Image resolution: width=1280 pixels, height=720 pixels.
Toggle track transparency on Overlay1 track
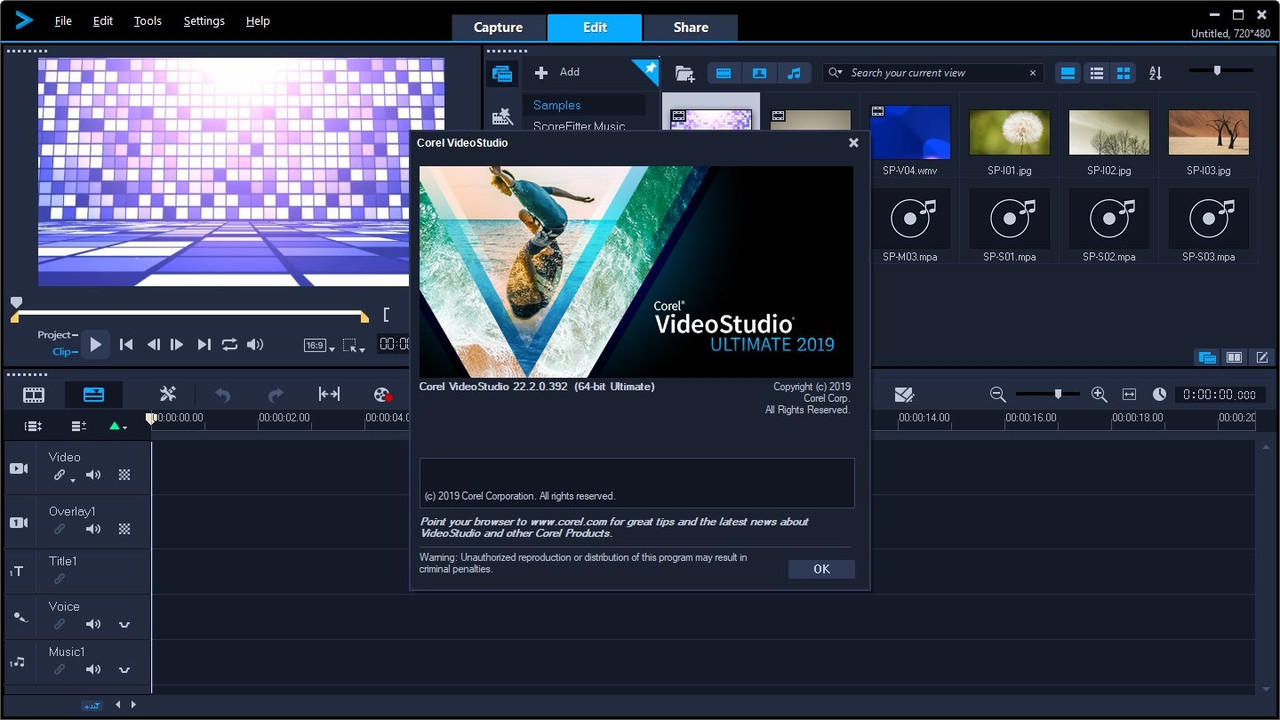click(124, 529)
